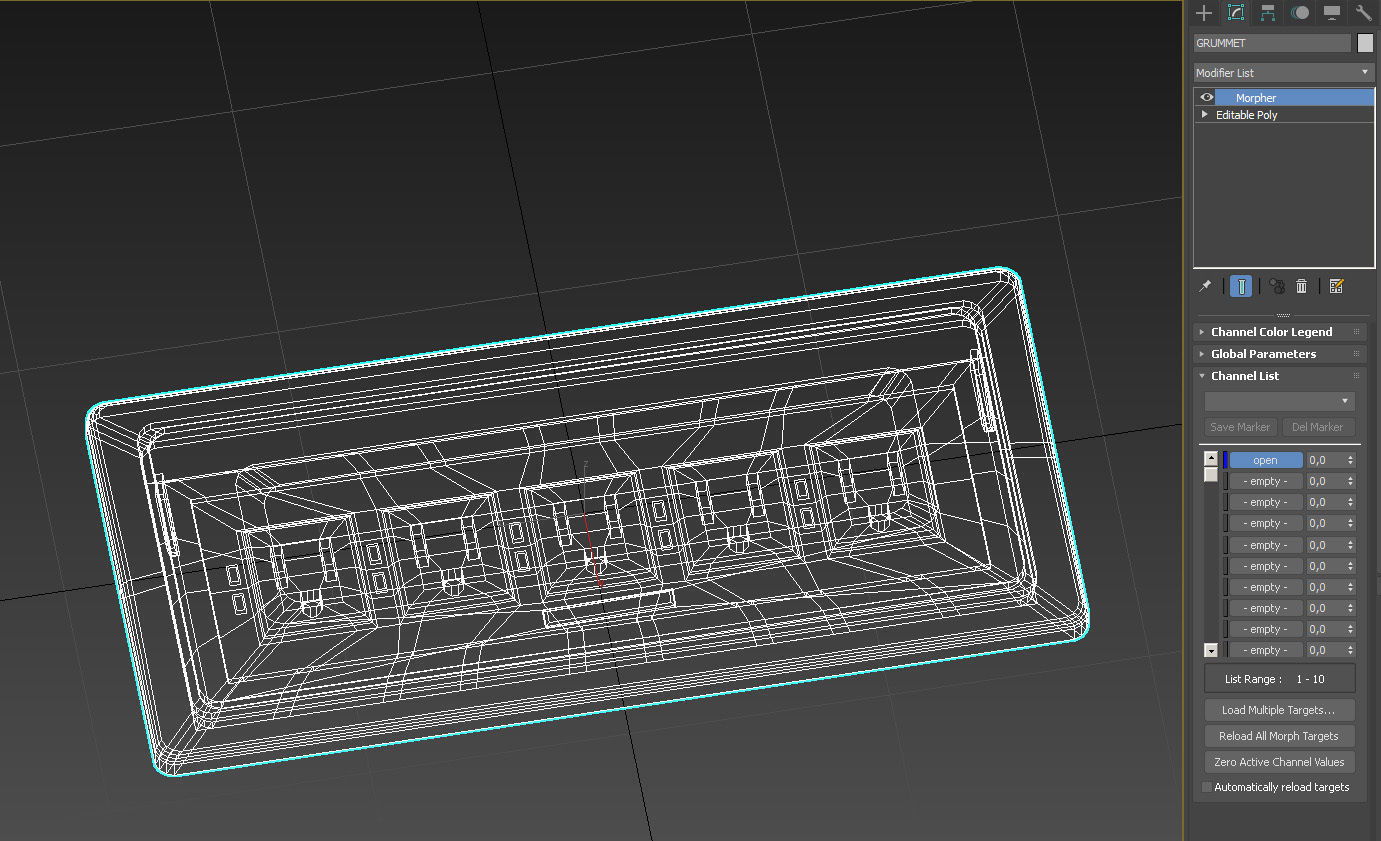Open Configure Modifier Sets icon
This screenshot has width=1381, height=841.
[1336, 286]
